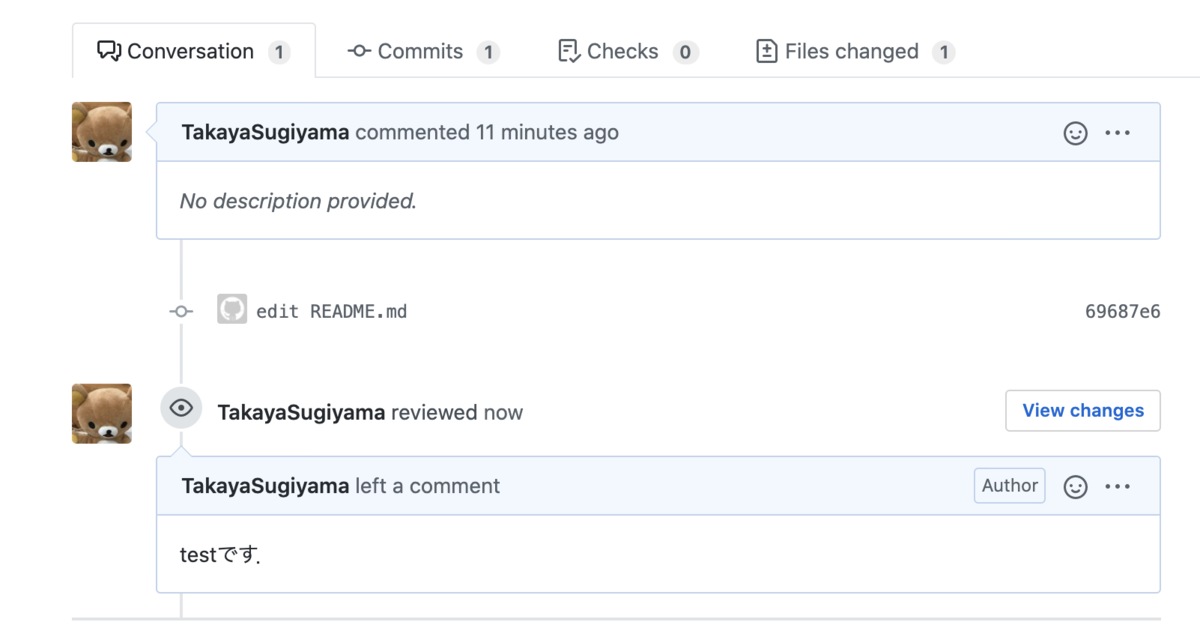Click TakayaSugiyama name in first comment header
Viewport: 1200px width, 631px height.
click(265, 132)
